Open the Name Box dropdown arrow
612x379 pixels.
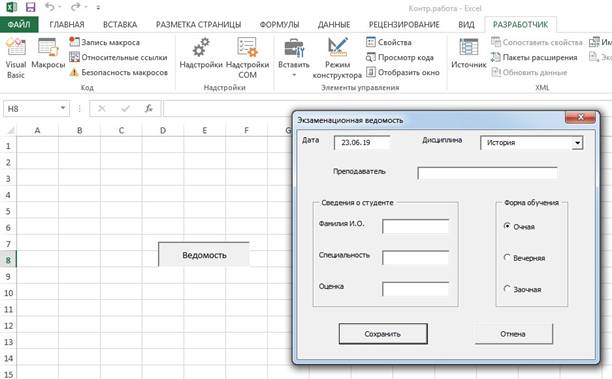coord(63,108)
